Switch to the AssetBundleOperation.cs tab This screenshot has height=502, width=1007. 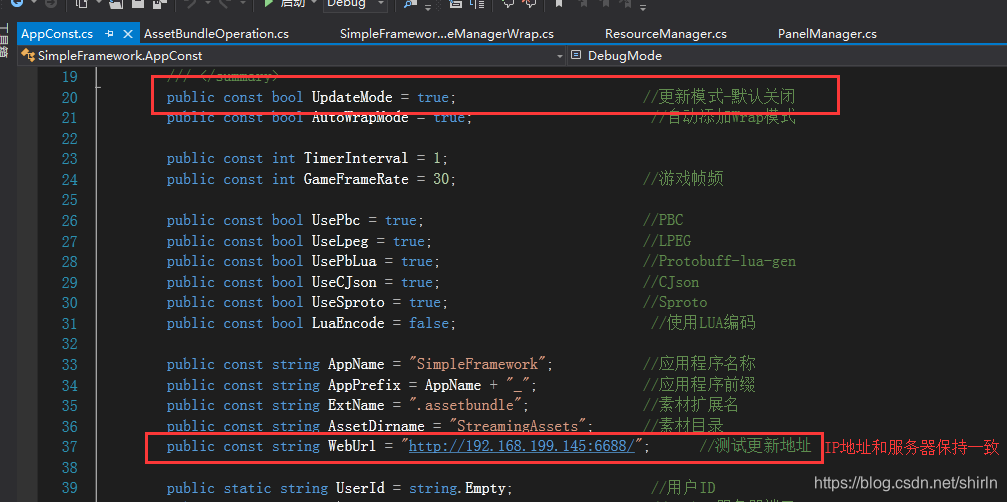[216, 34]
